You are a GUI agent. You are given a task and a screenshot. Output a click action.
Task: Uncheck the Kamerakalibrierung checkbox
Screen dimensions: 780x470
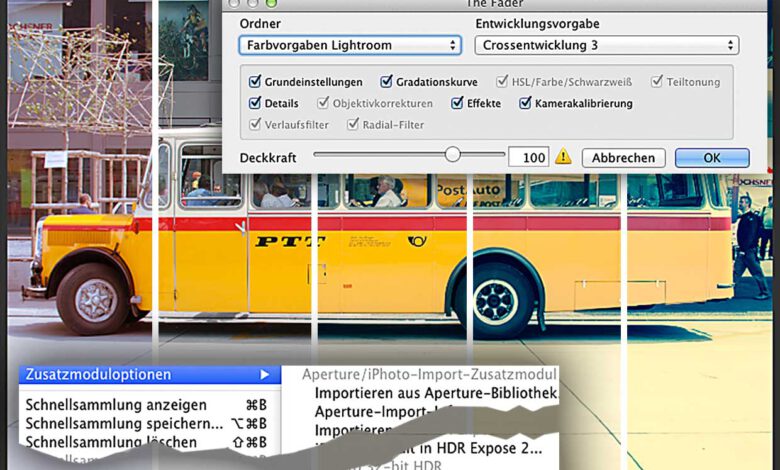(525, 103)
